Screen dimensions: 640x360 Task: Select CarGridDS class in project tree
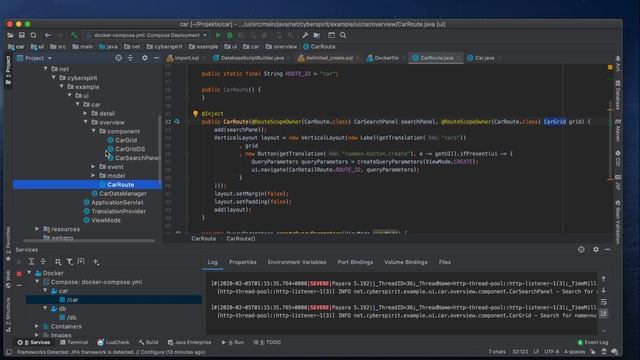(x=126, y=149)
